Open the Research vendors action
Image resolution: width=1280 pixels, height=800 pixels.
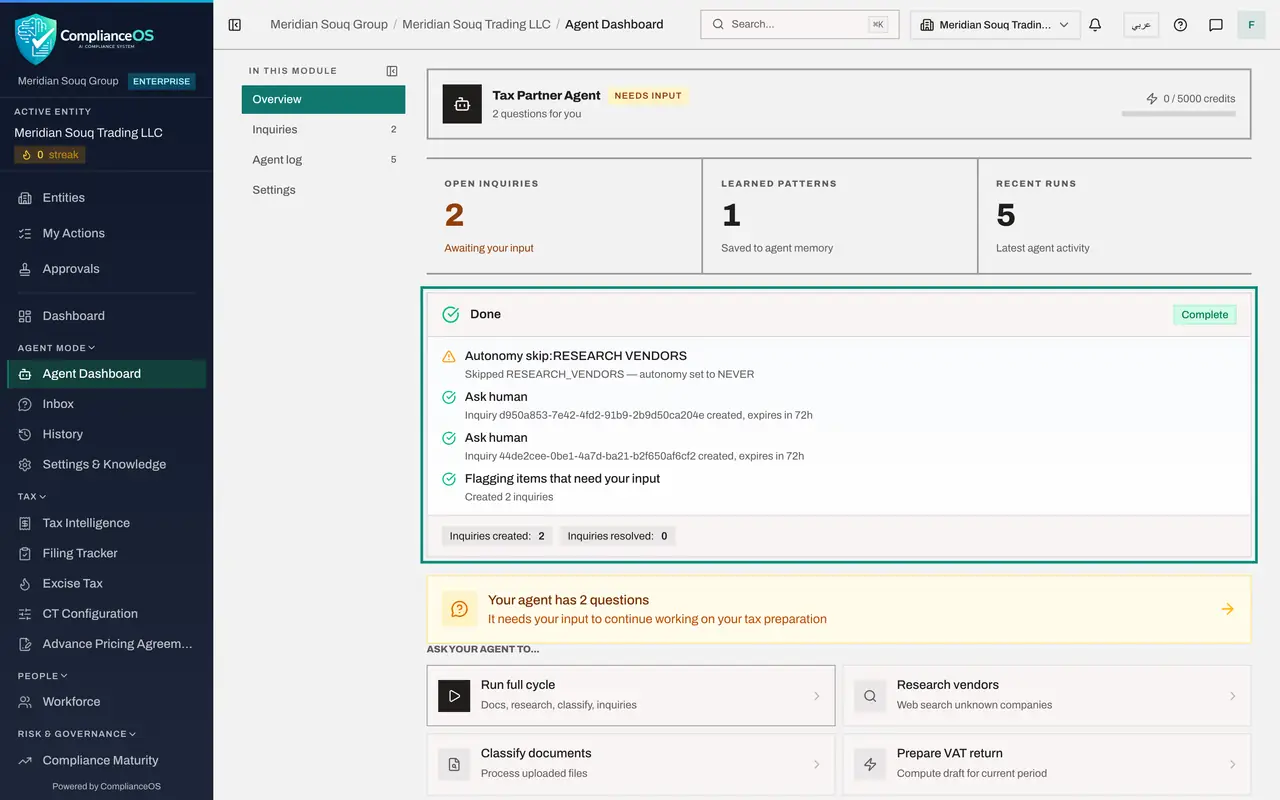pyautogui.click(x=1047, y=695)
